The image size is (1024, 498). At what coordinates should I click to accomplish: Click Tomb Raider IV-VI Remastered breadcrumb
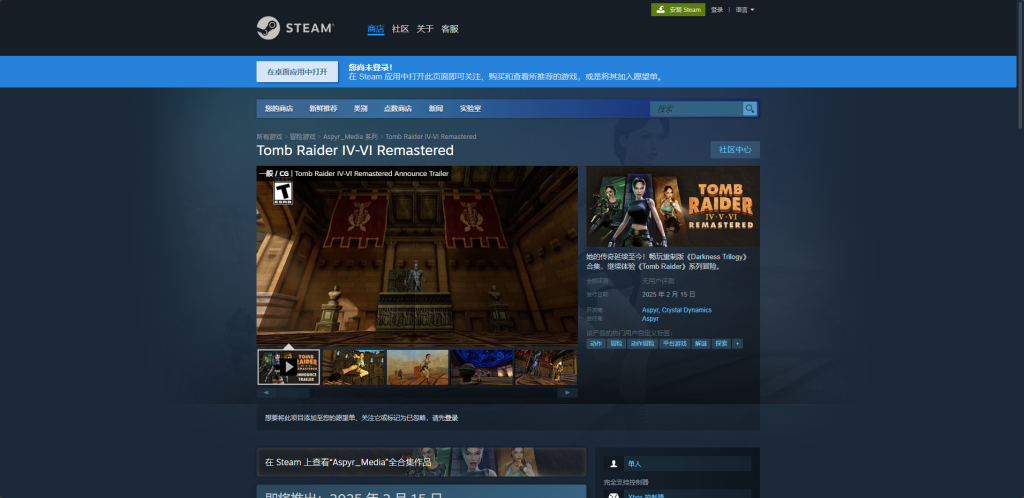430,137
